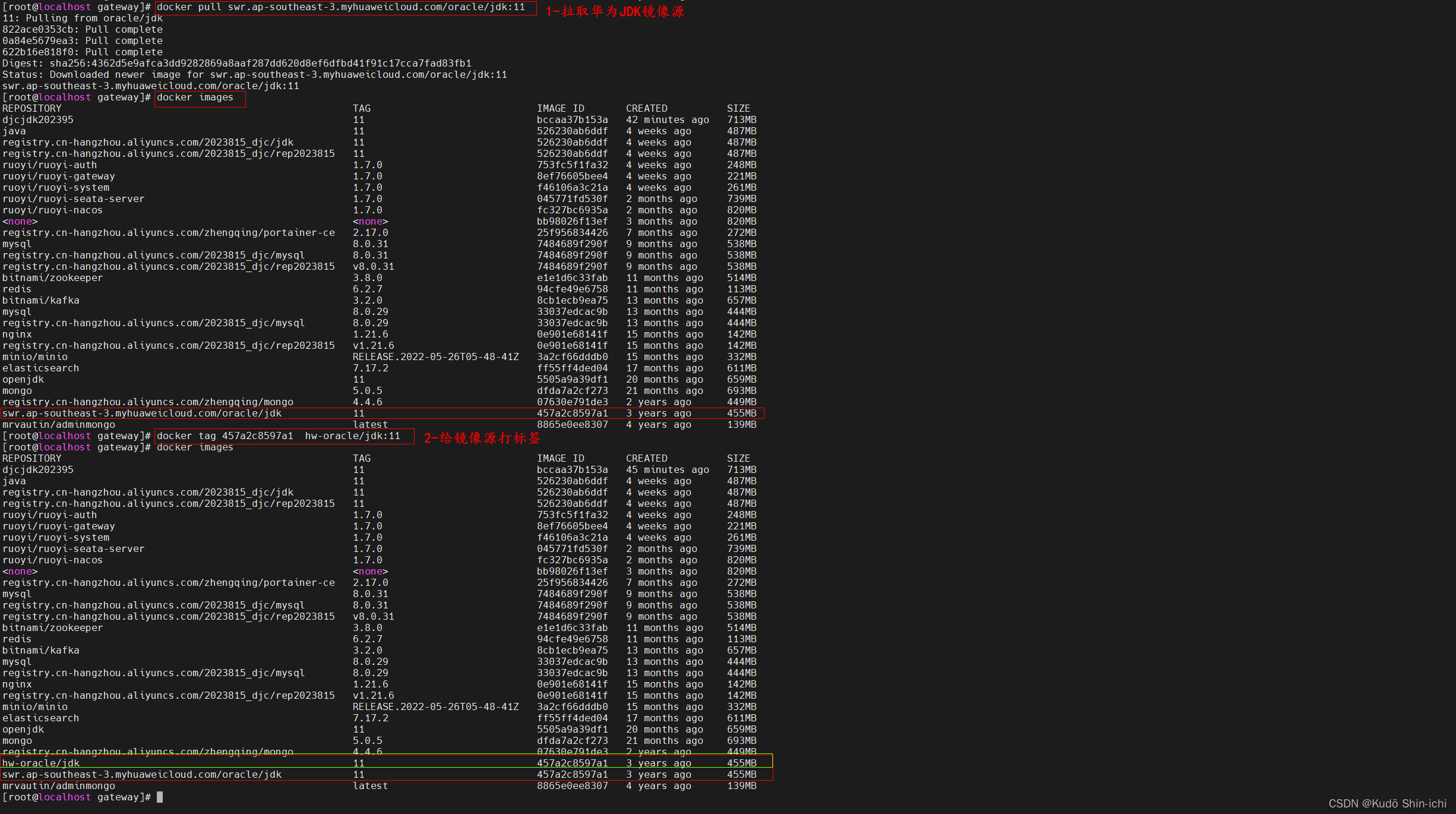Viewport: 1456px width, 814px height.
Task: Click ruoyi/ruoyi-gateway in the first images listing
Action: 59,176
